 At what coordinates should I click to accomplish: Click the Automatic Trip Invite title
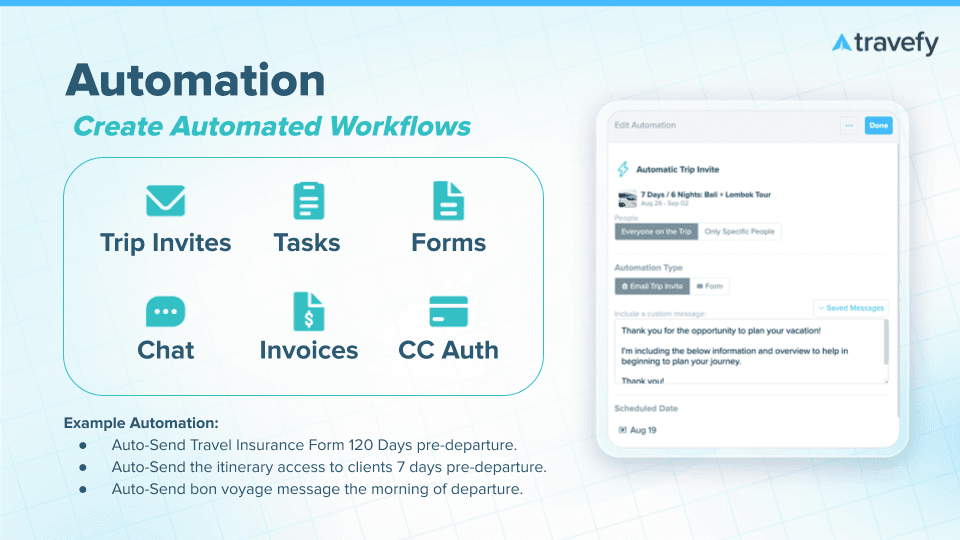tap(677, 170)
